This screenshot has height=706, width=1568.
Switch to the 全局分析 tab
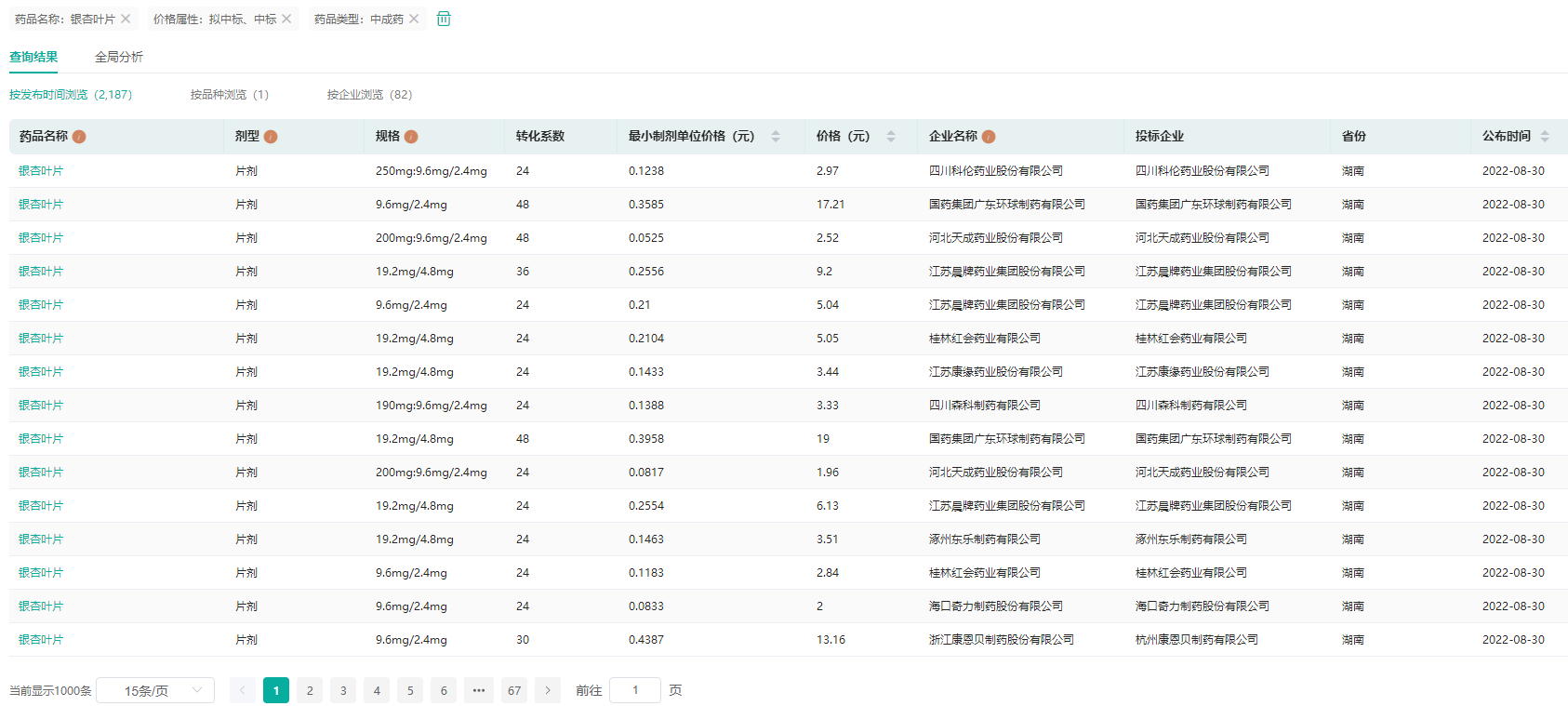(119, 57)
